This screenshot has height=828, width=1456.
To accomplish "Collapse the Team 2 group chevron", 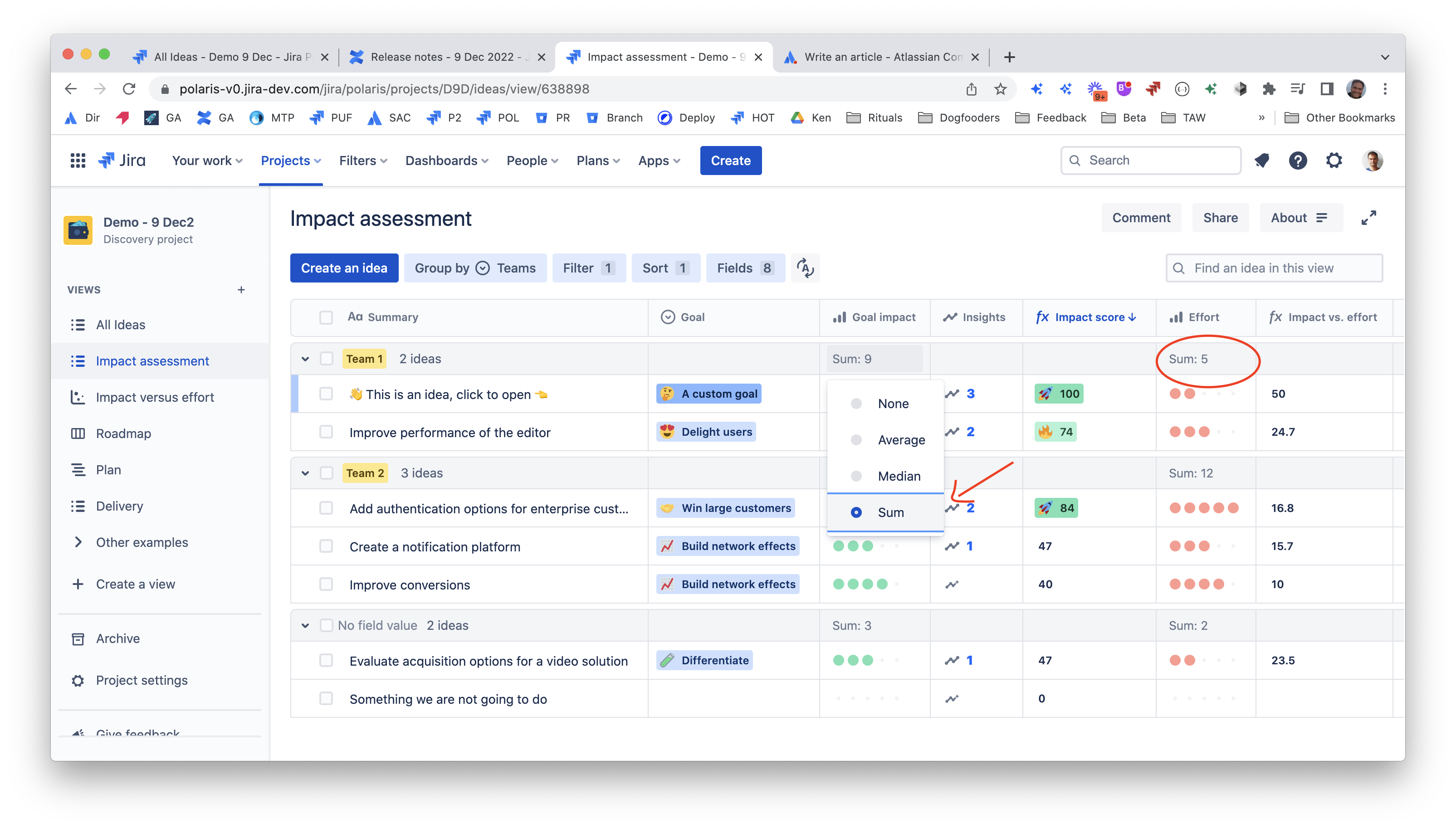I will [x=305, y=473].
